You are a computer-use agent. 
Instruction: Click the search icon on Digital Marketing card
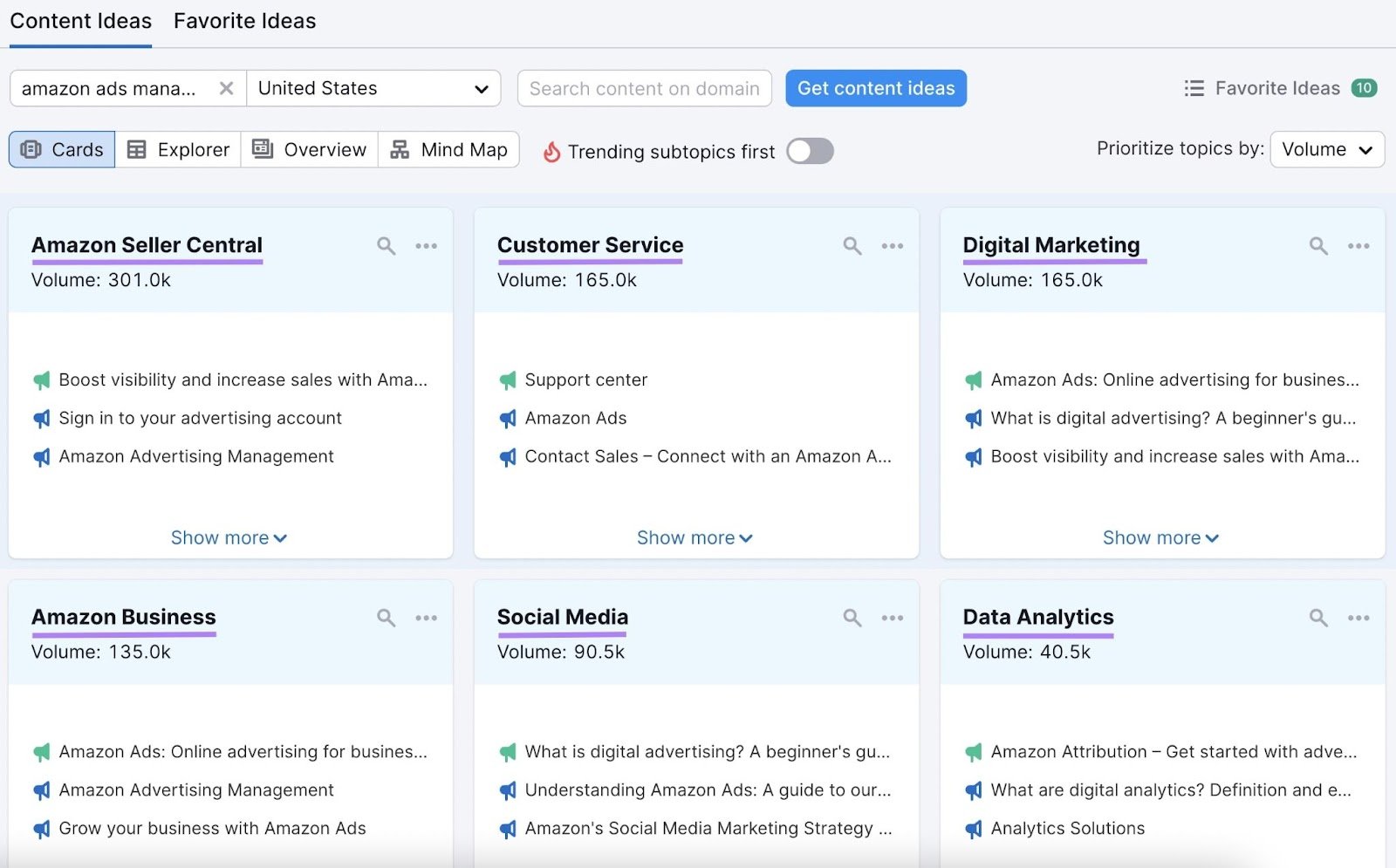(x=1317, y=246)
